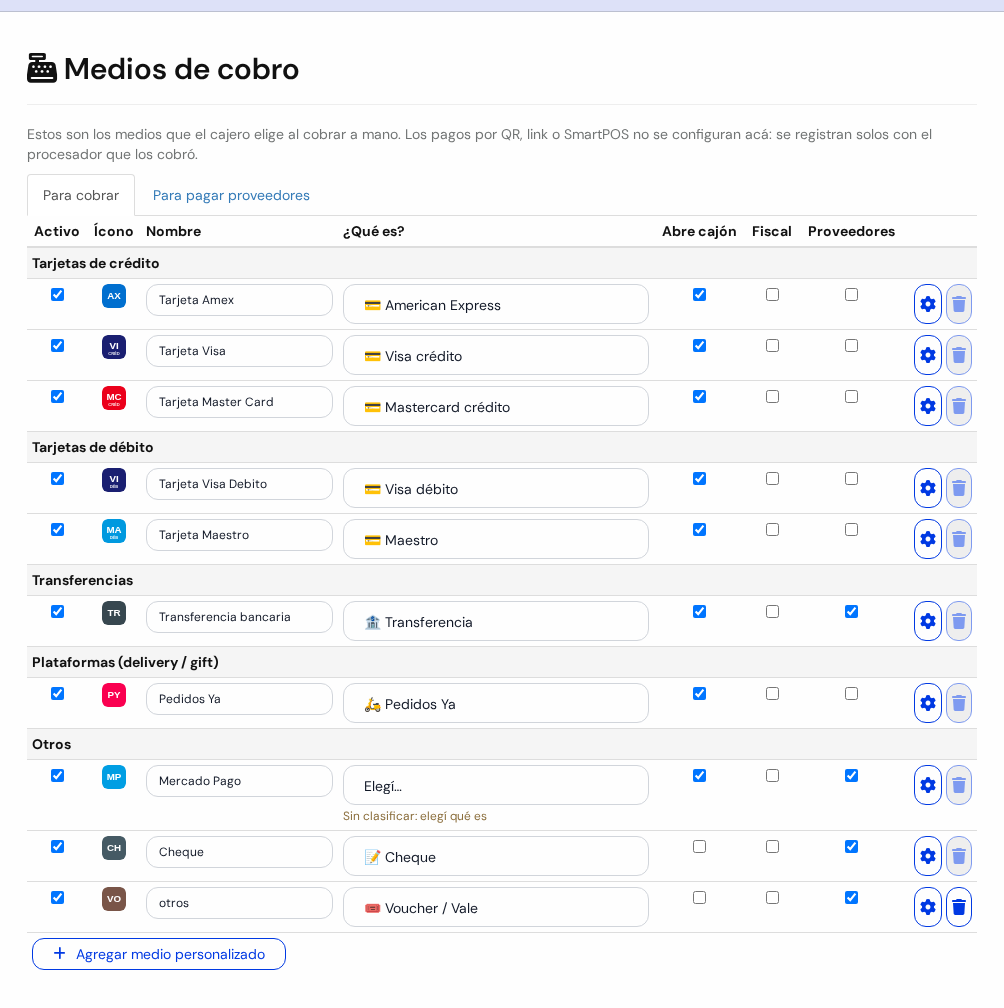1004x1008 pixels.
Task: Click trash icon for Tarjeta Maestro
Action: (958, 539)
